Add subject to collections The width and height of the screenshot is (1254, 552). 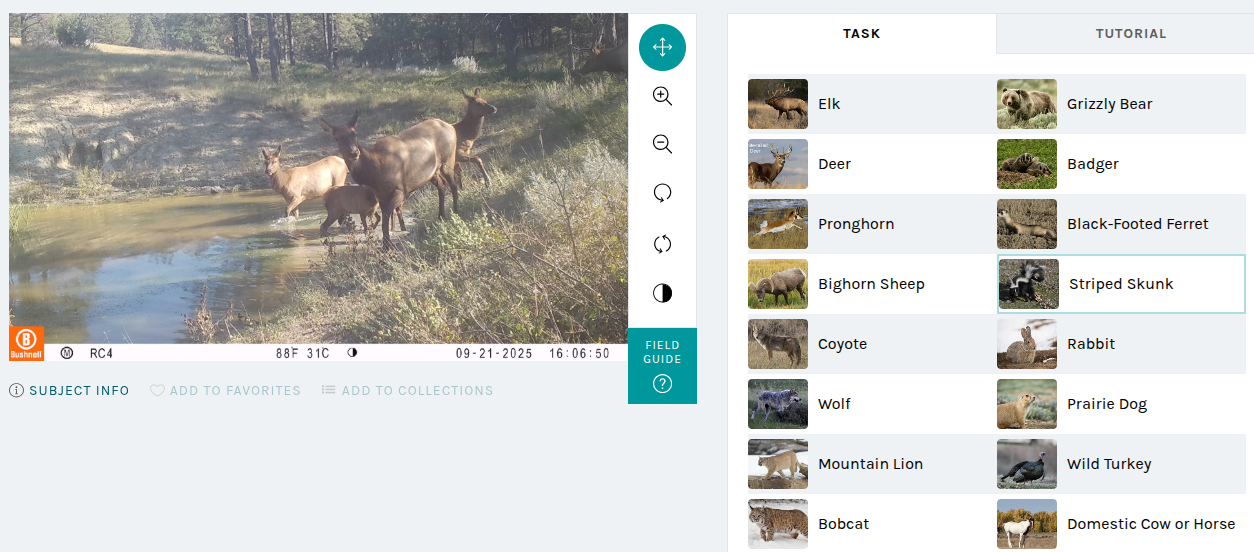click(x=407, y=391)
